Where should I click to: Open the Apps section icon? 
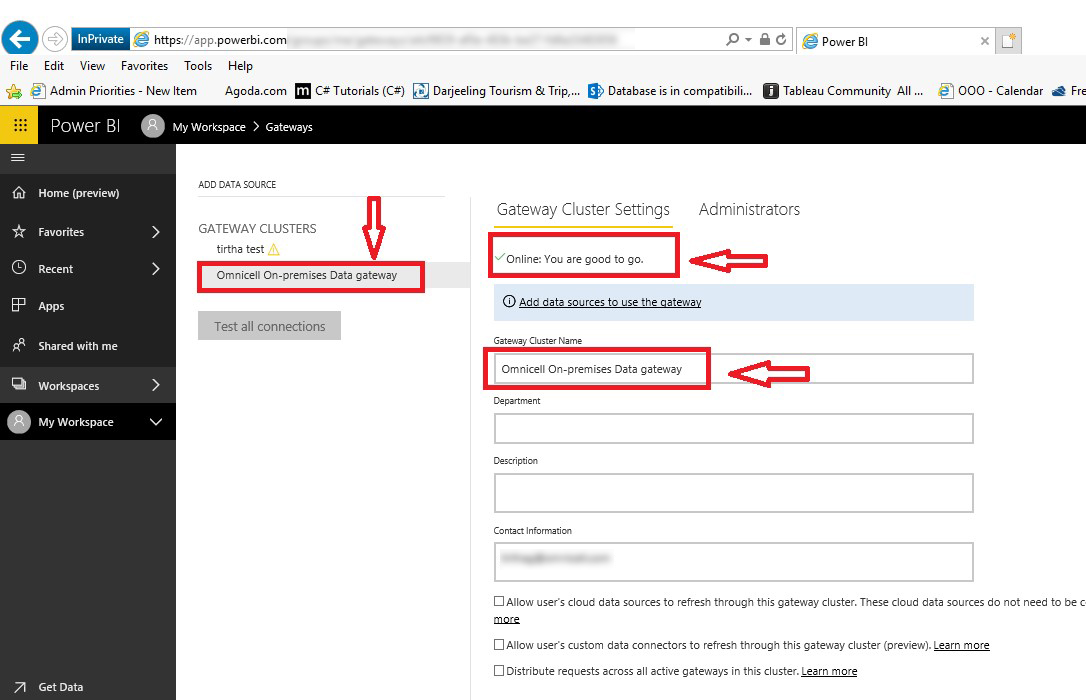(18, 305)
